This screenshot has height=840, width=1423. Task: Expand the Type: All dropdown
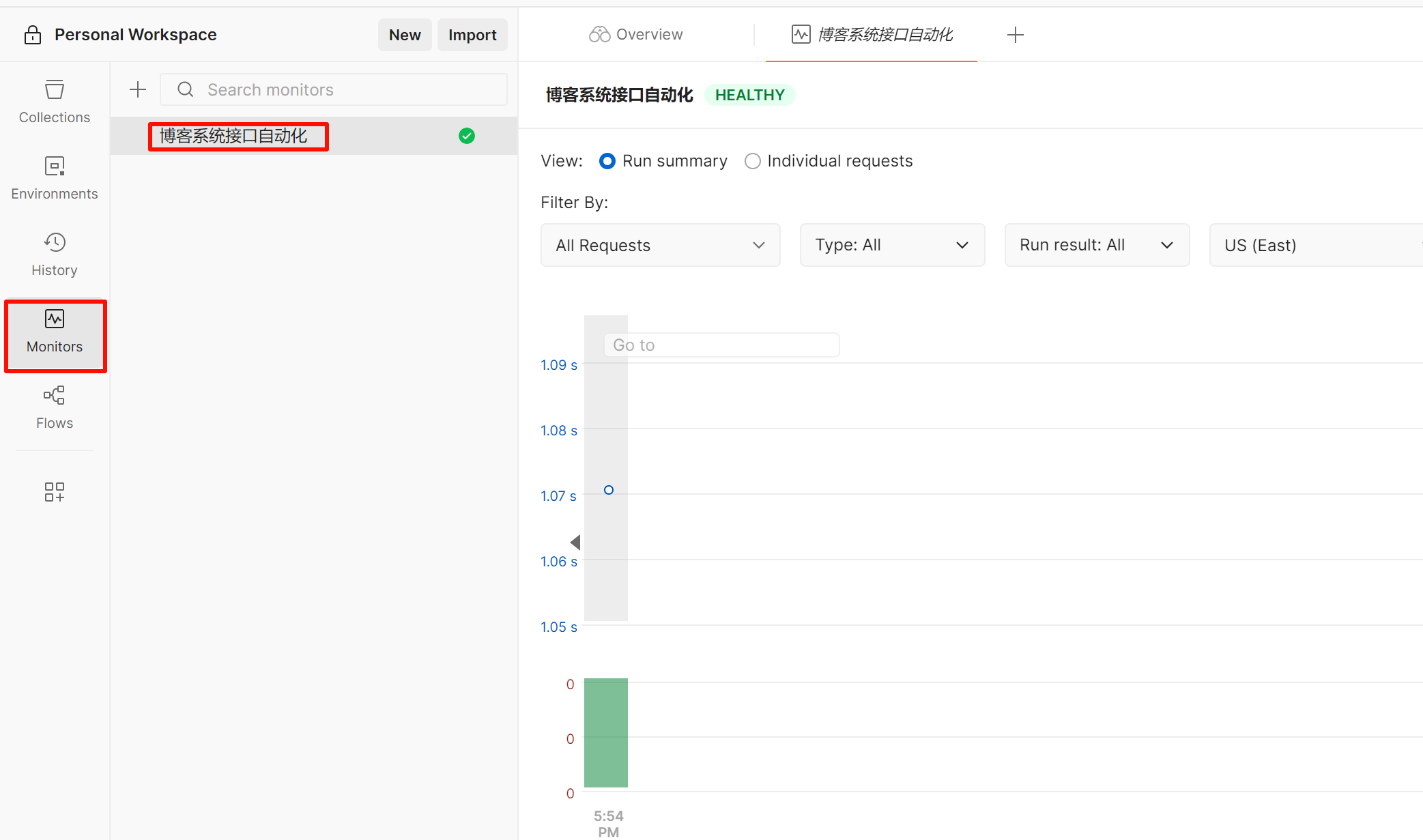[891, 245]
